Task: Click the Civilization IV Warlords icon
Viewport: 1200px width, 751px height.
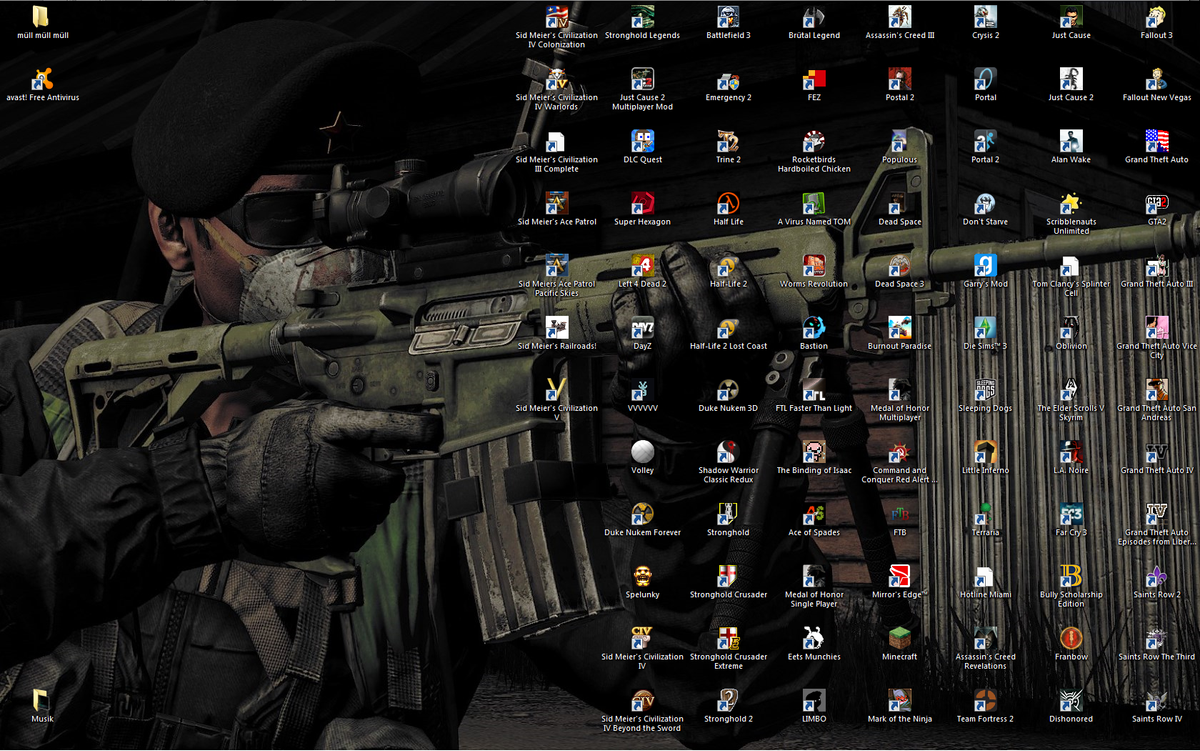Action: [557, 79]
